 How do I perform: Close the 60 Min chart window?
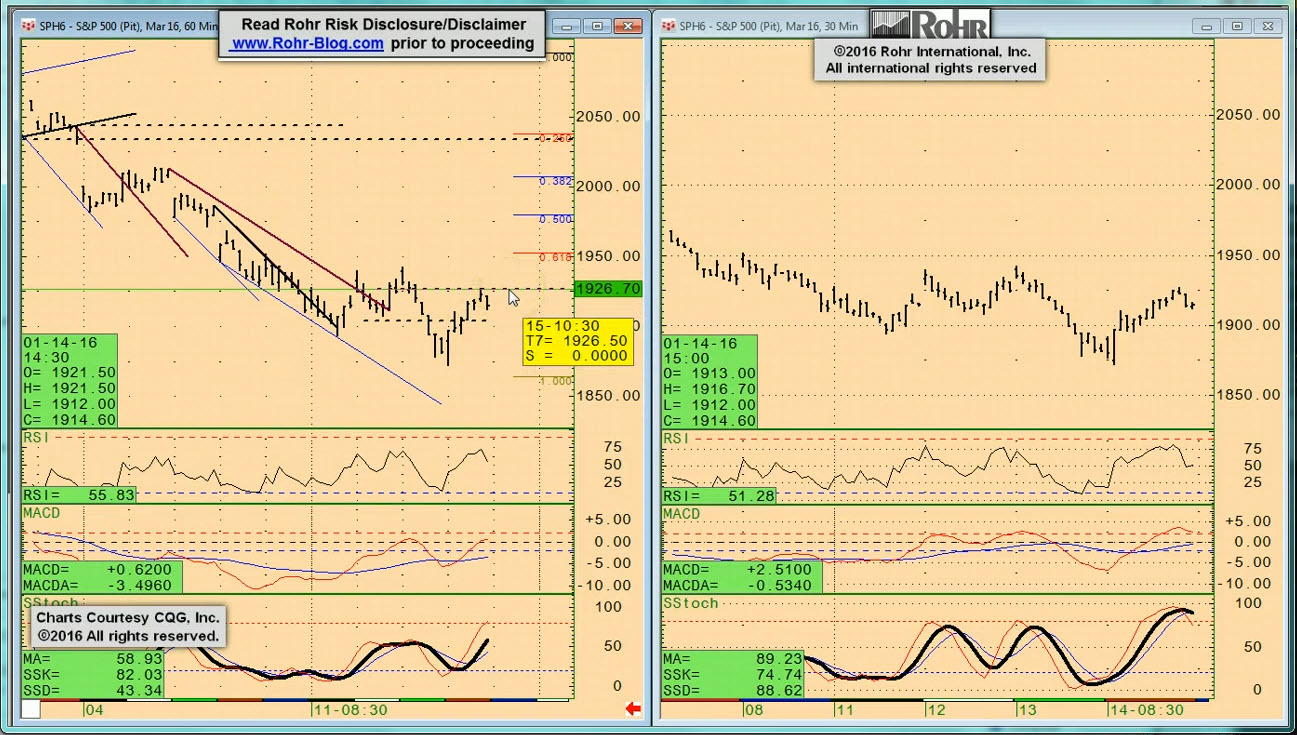click(628, 26)
